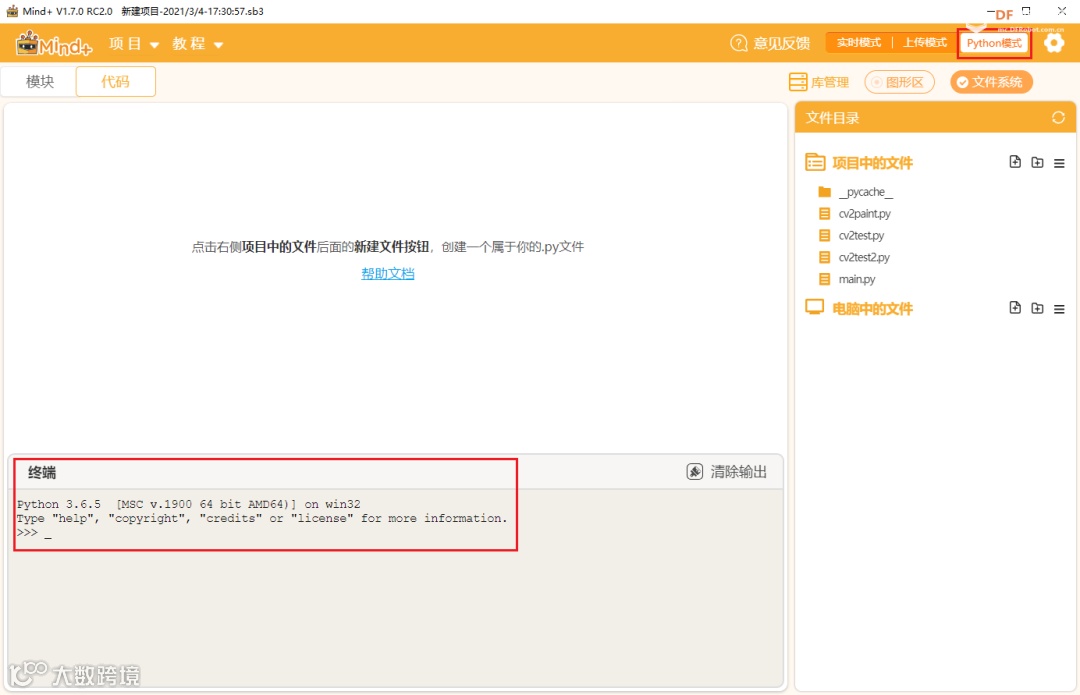Maximize the Mind+ window
The image size is (1080, 695).
tap(1026, 11)
